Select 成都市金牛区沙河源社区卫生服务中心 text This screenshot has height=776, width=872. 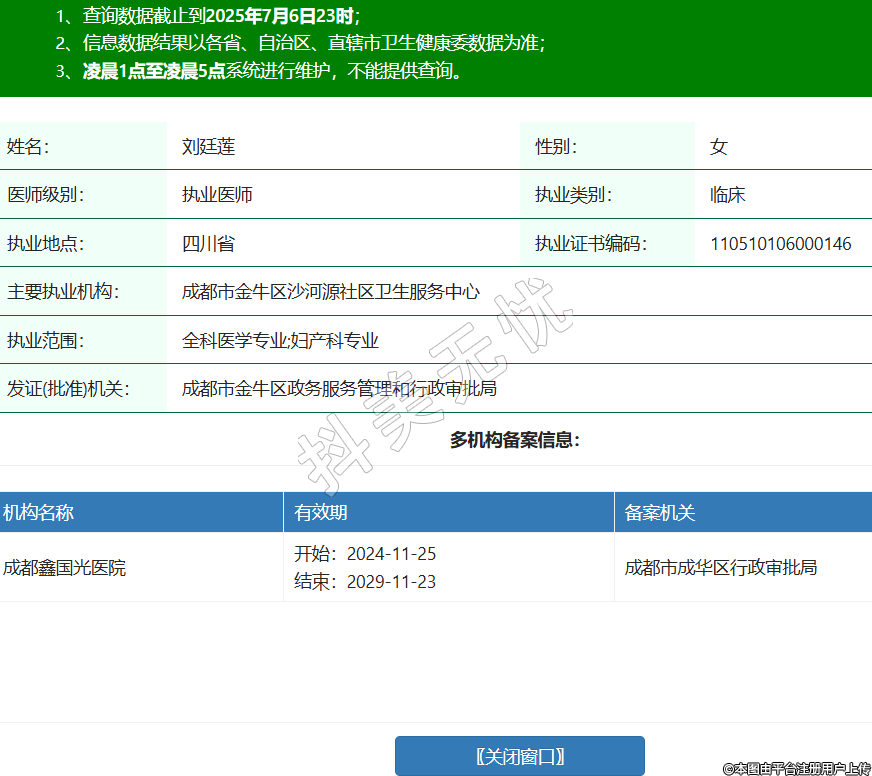[331, 293]
